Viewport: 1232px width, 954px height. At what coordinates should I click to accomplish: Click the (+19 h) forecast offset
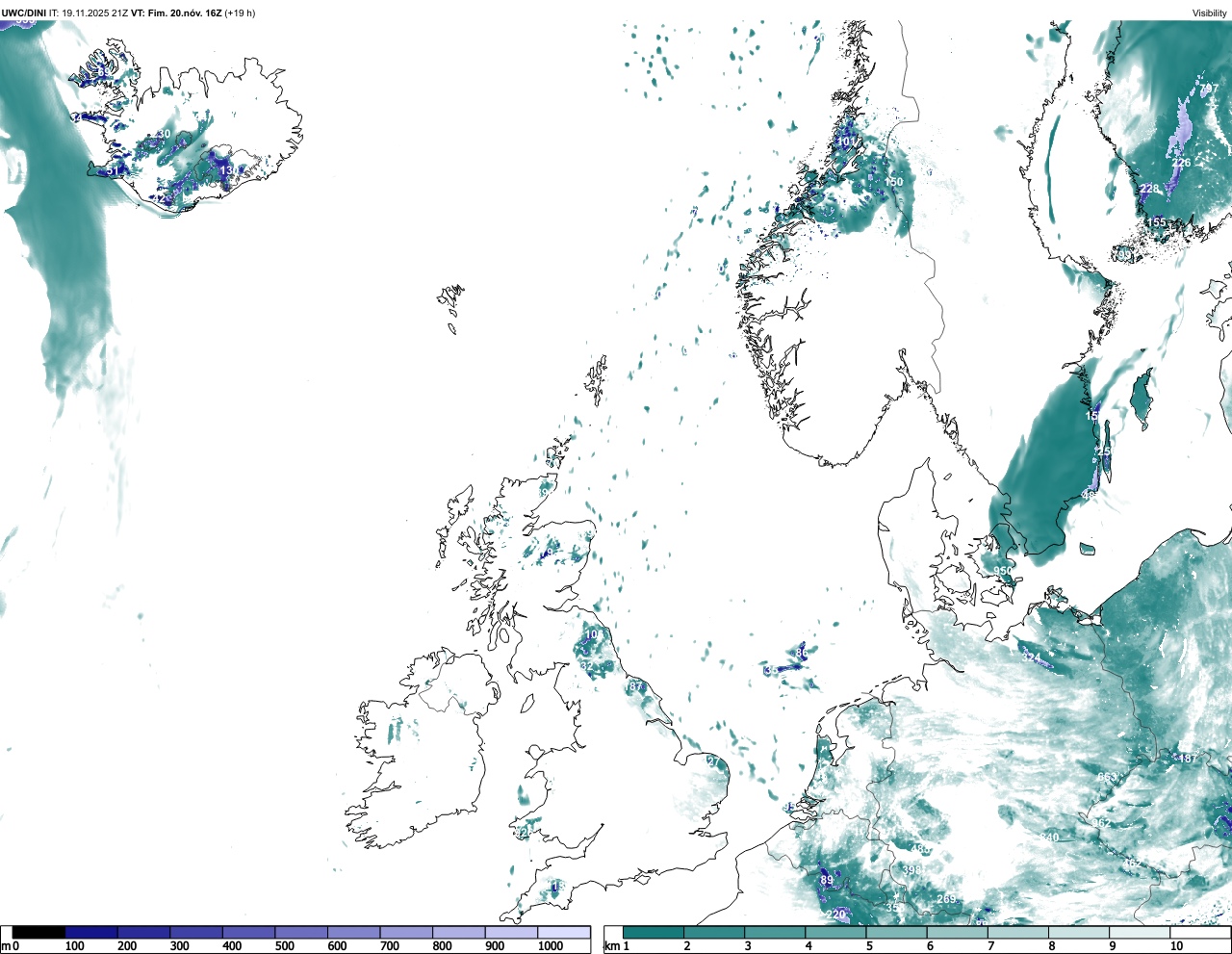[240, 13]
